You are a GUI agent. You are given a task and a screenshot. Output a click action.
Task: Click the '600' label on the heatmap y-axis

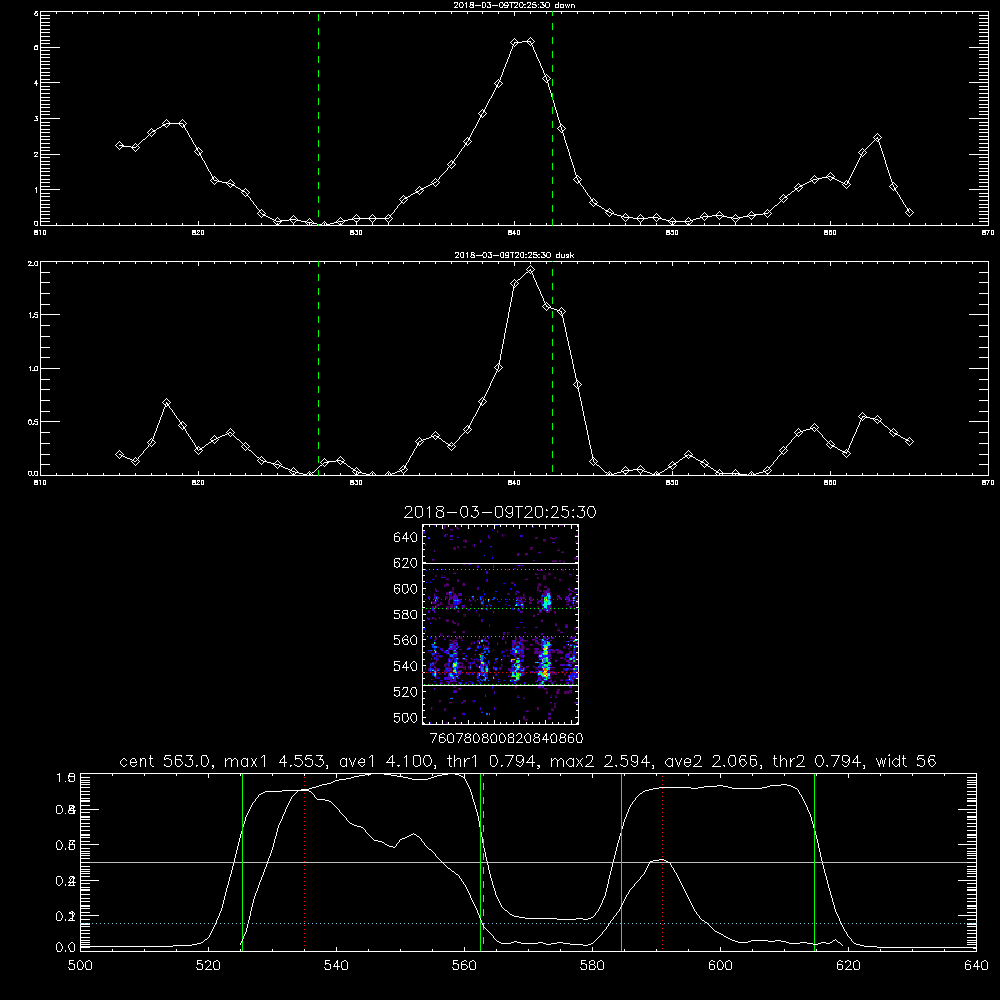(x=406, y=589)
